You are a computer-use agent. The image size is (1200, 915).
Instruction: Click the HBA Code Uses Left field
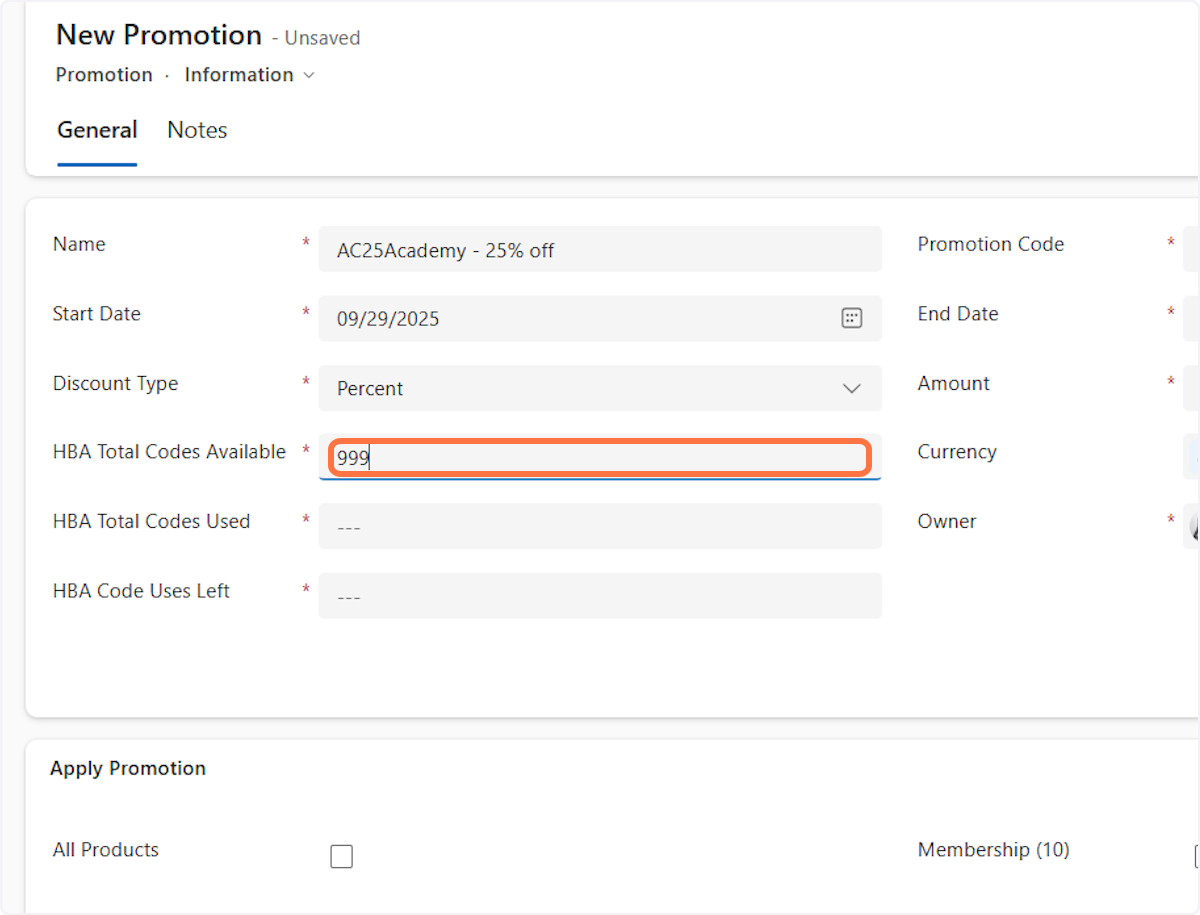(x=600, y=596)
